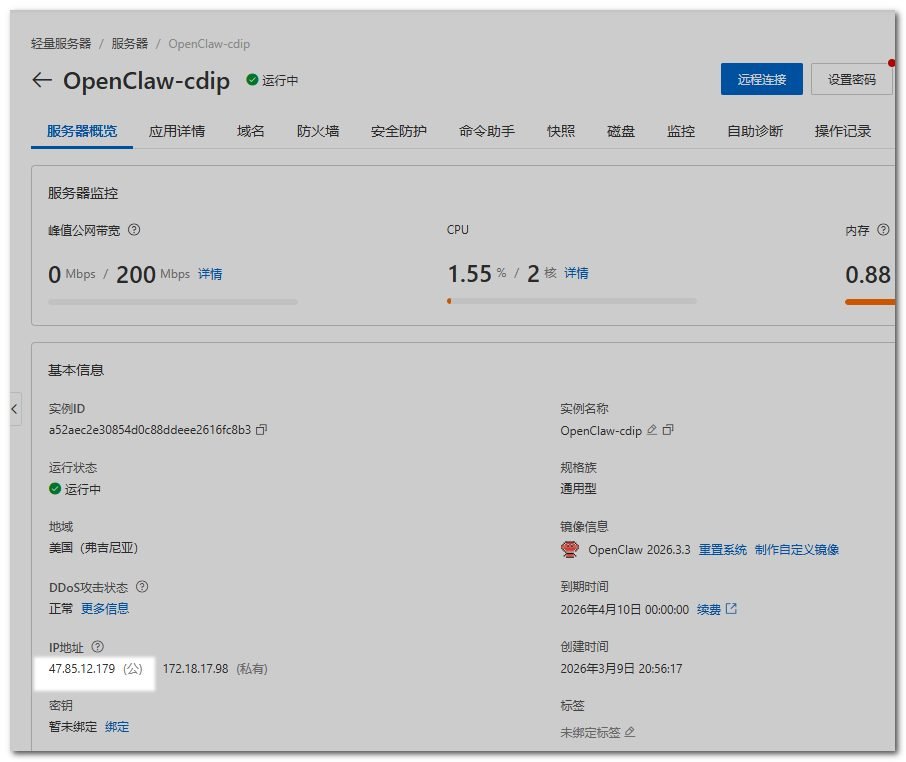This screenshot has height=762, width=906.
Task: Click 制作自定义镜像 link
Action: tap(797, 549)
